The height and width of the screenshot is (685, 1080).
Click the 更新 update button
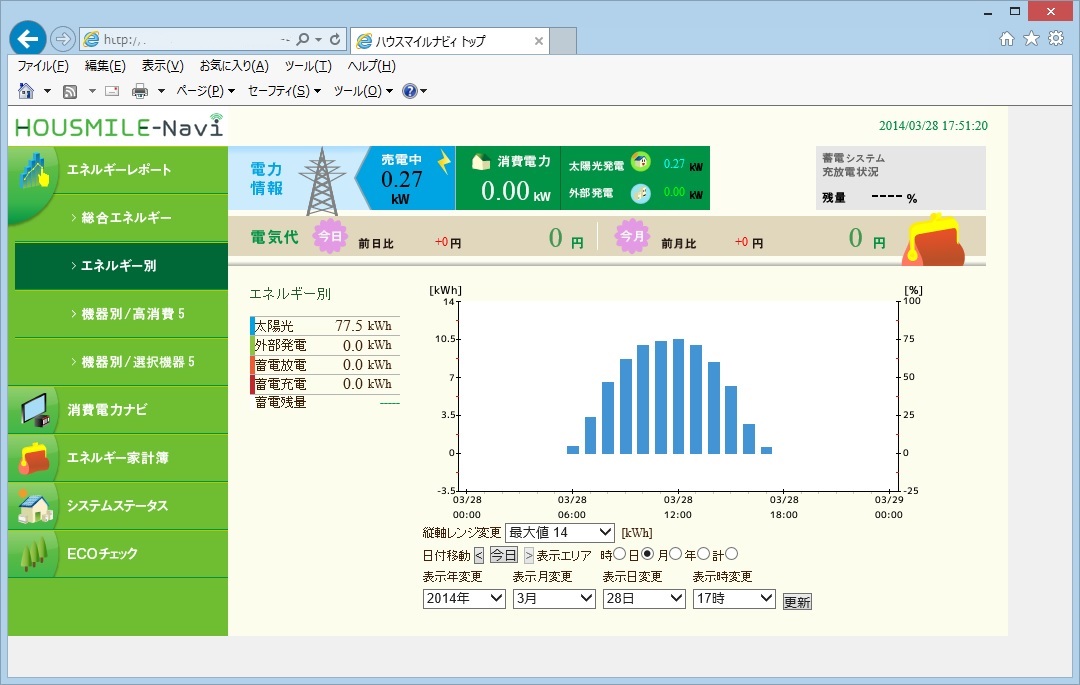(x=797, y=602)
